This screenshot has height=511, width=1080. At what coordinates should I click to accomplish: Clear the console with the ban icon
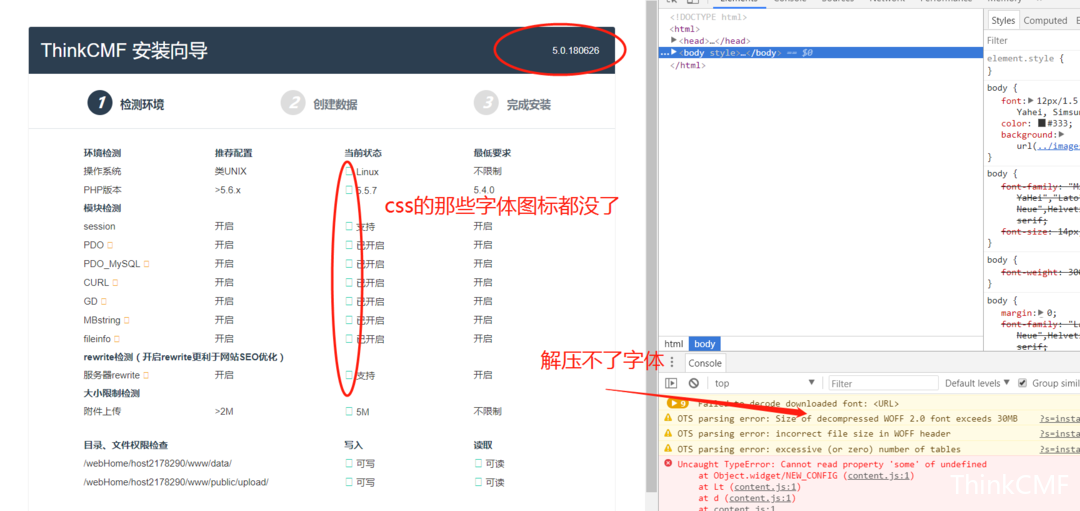pyautogui.click(x=694, y=383)
